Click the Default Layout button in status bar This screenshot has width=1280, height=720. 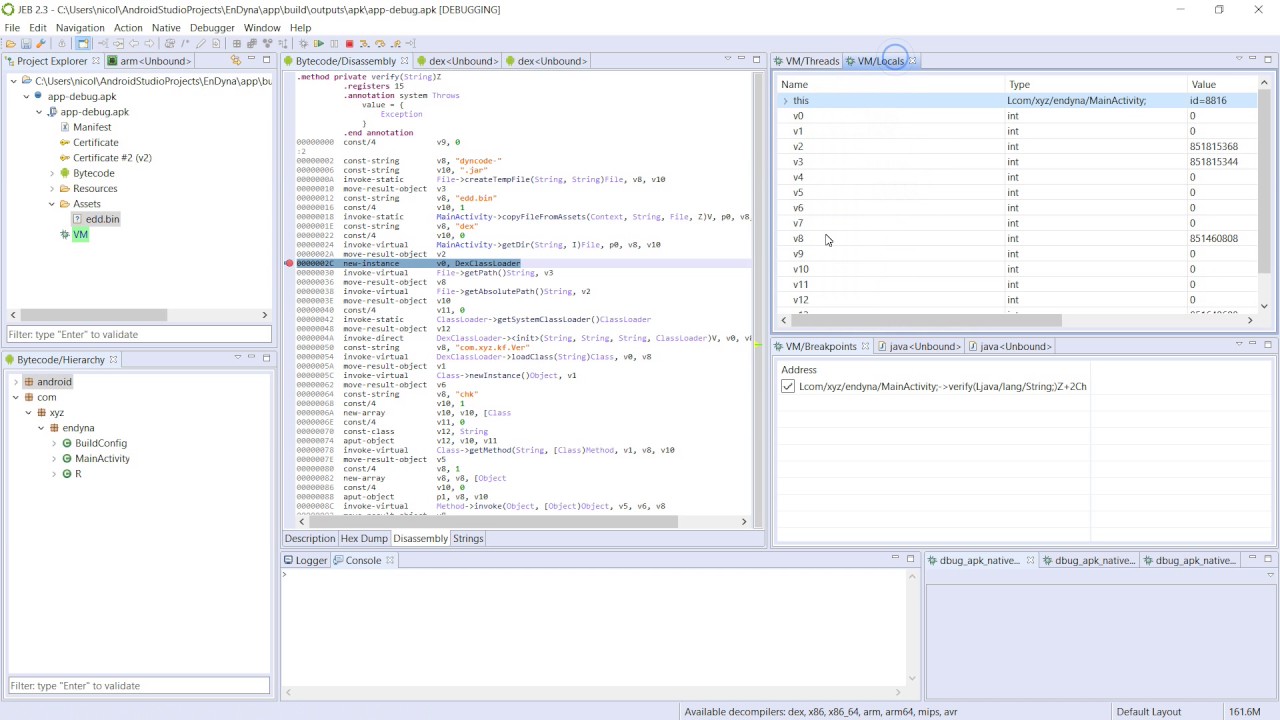[x=1148, y=711]
